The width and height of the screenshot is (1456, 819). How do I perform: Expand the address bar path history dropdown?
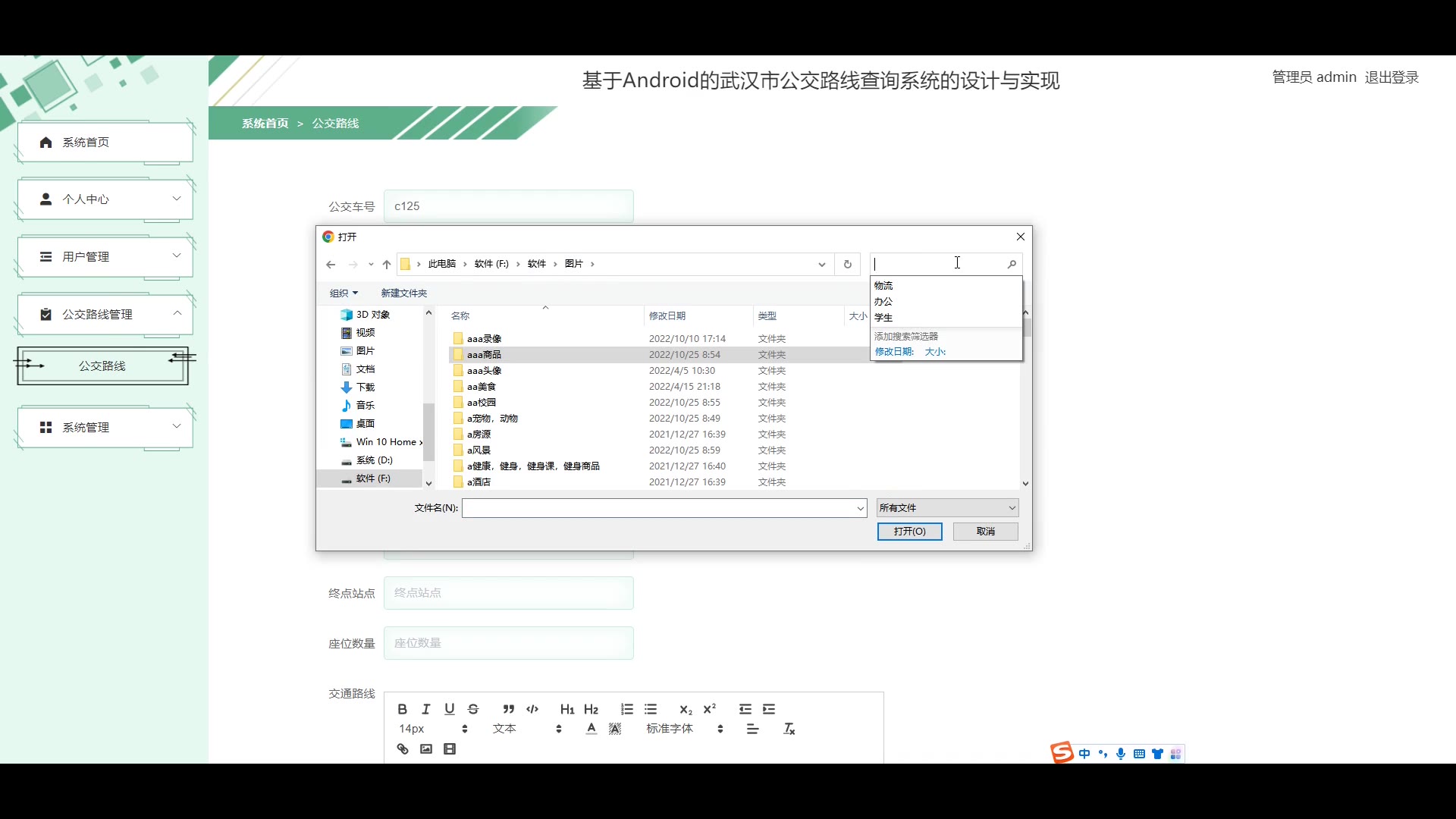click(821, 265)
